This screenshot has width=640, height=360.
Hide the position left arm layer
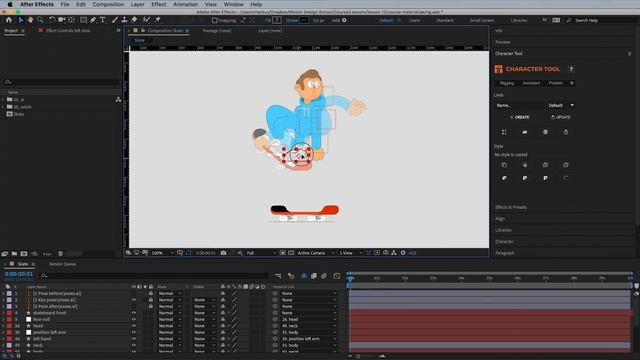pyautogui.click(x=133, y=332)
